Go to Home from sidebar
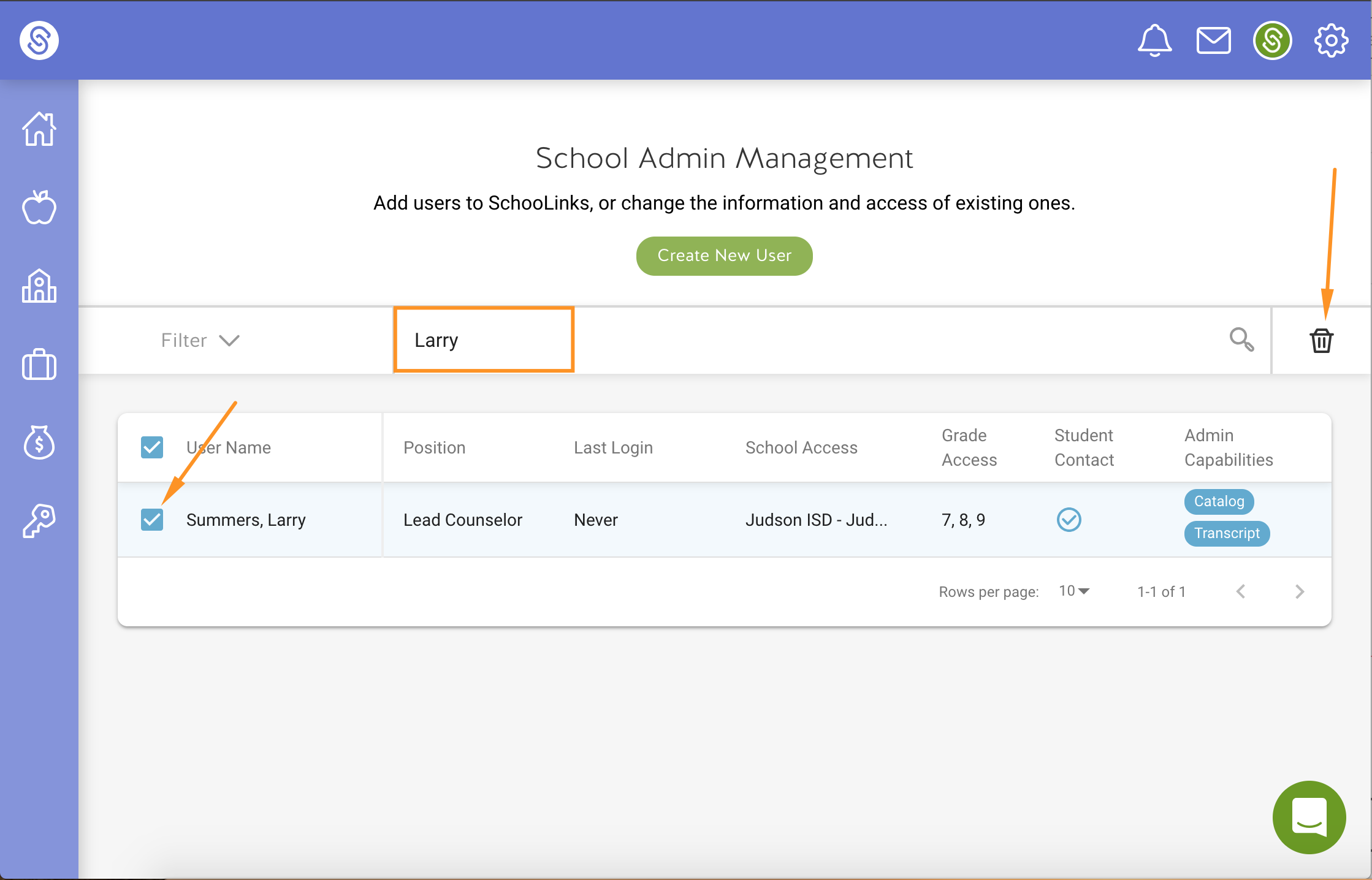Image resolution: width=1372 pixels, height=880 pixels. (39, 129)
